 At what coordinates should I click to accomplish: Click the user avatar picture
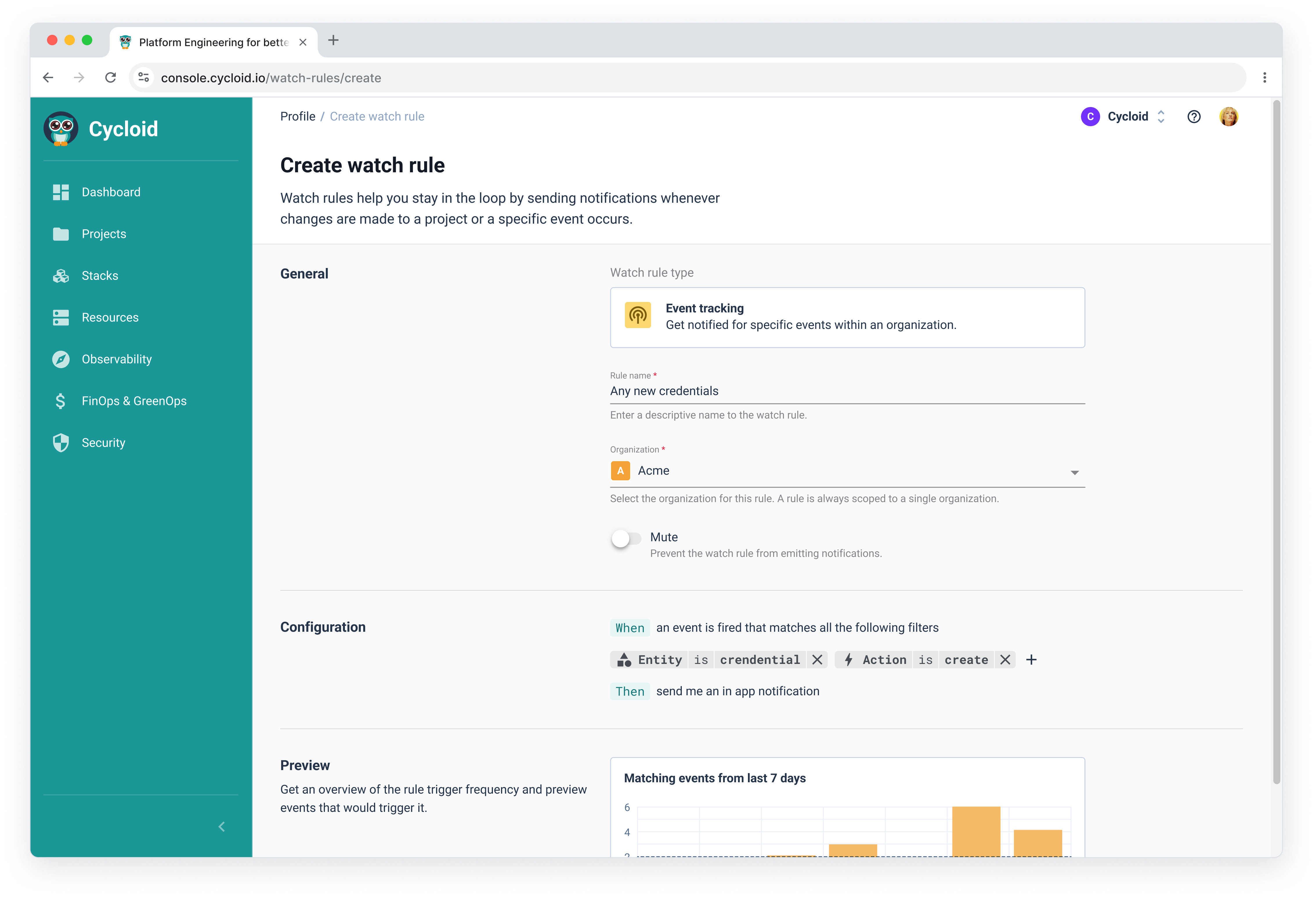coord(1228,117)
